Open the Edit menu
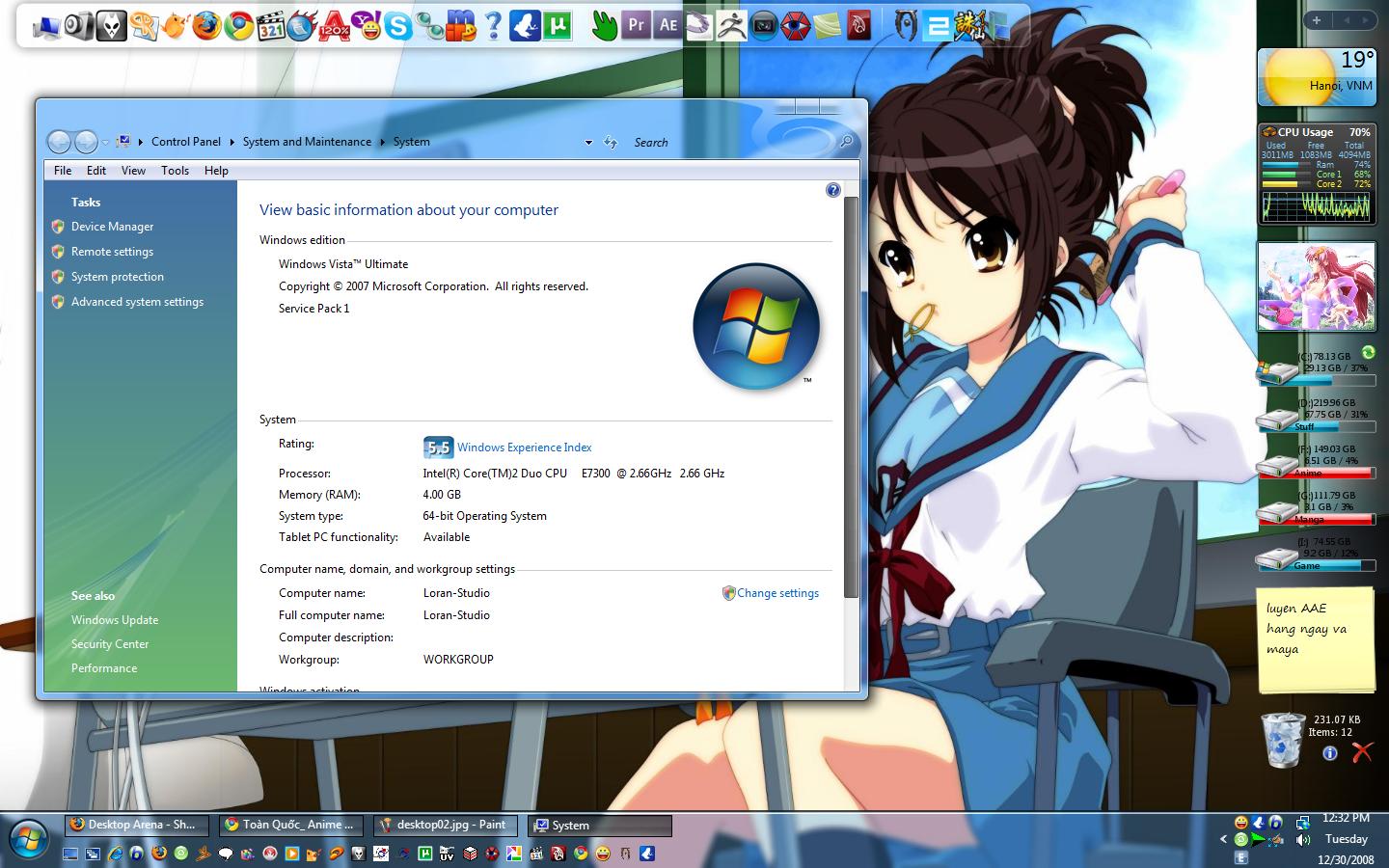This screenshot has width=1389, height=868. (x=96, y=171)
